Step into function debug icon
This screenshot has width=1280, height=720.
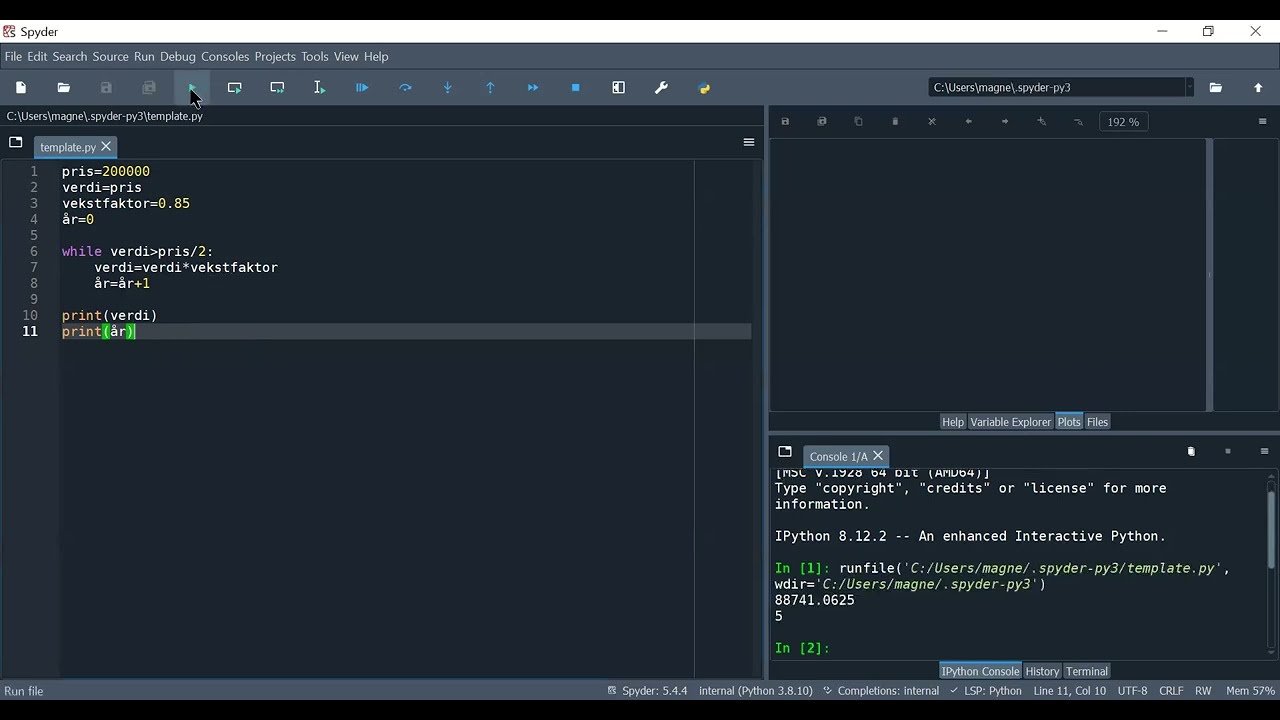click(448, 88)
